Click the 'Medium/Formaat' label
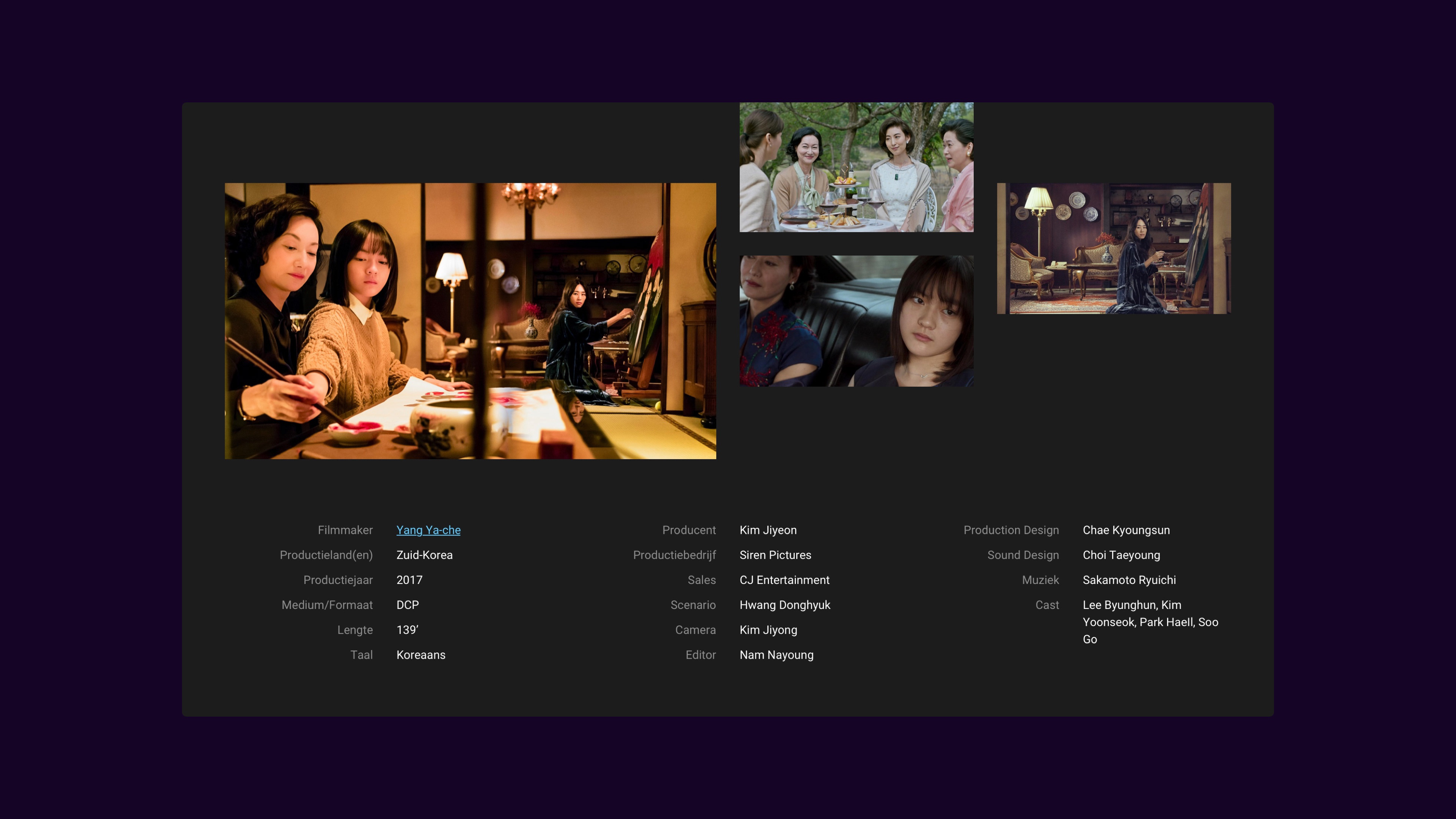 327,605
